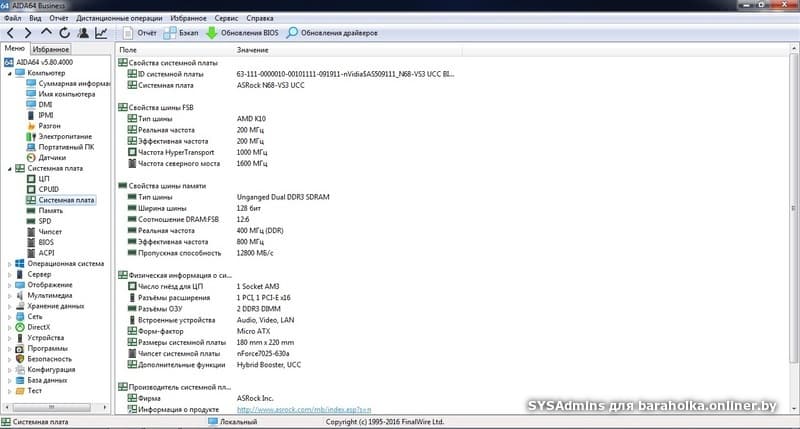Collapse the Компьютер tree node
The width and height of the screenshot is (800, 429).
point(9,73)
